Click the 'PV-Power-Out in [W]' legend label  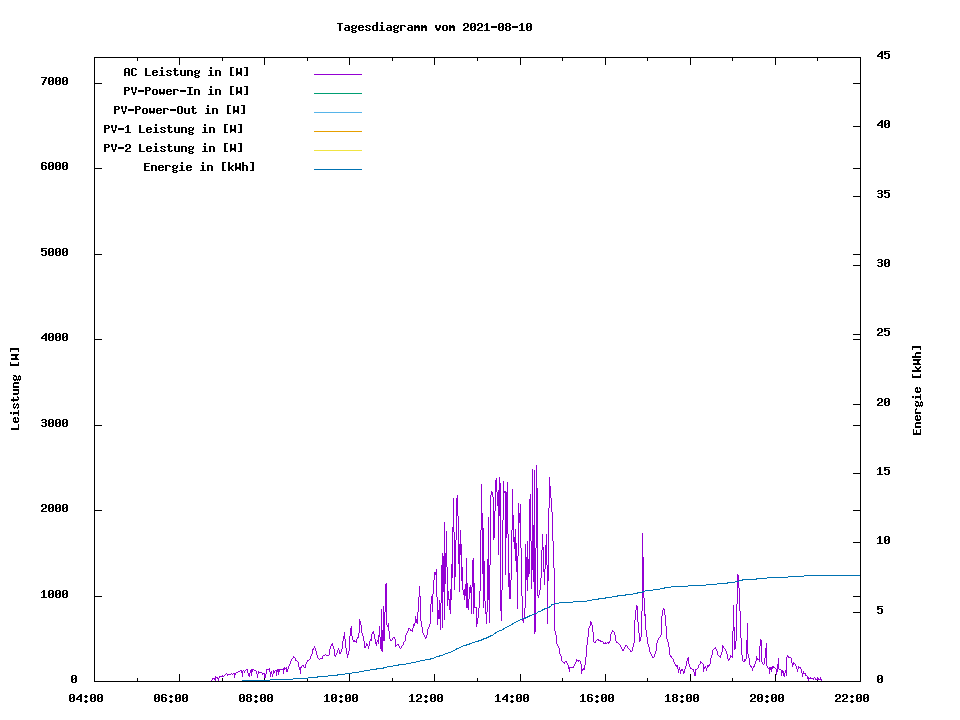180,110
